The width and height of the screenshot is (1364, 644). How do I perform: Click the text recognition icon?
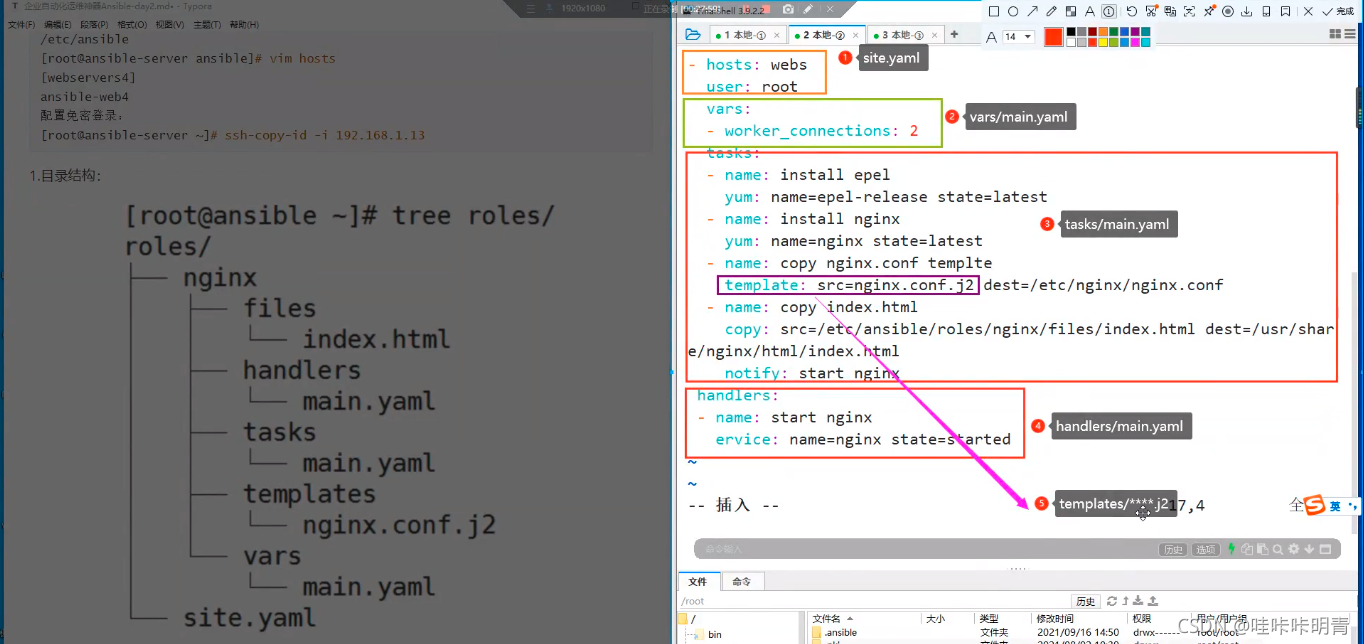pyautogui.click(x=1189, y=12)
